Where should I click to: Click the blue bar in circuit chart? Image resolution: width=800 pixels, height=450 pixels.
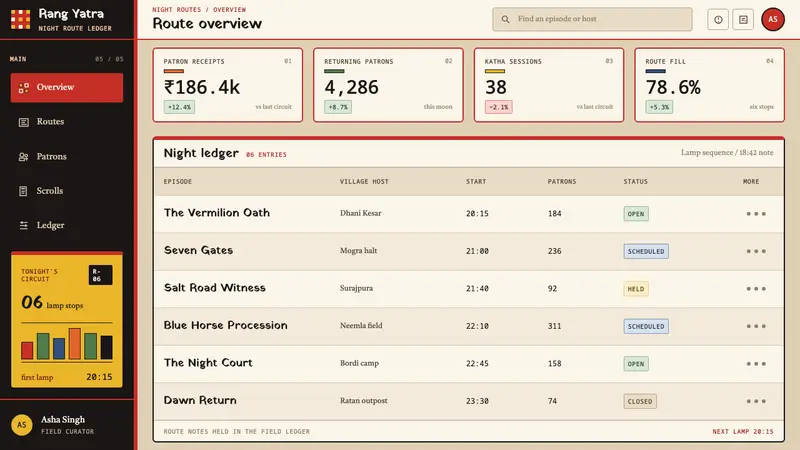click(59, 349)
